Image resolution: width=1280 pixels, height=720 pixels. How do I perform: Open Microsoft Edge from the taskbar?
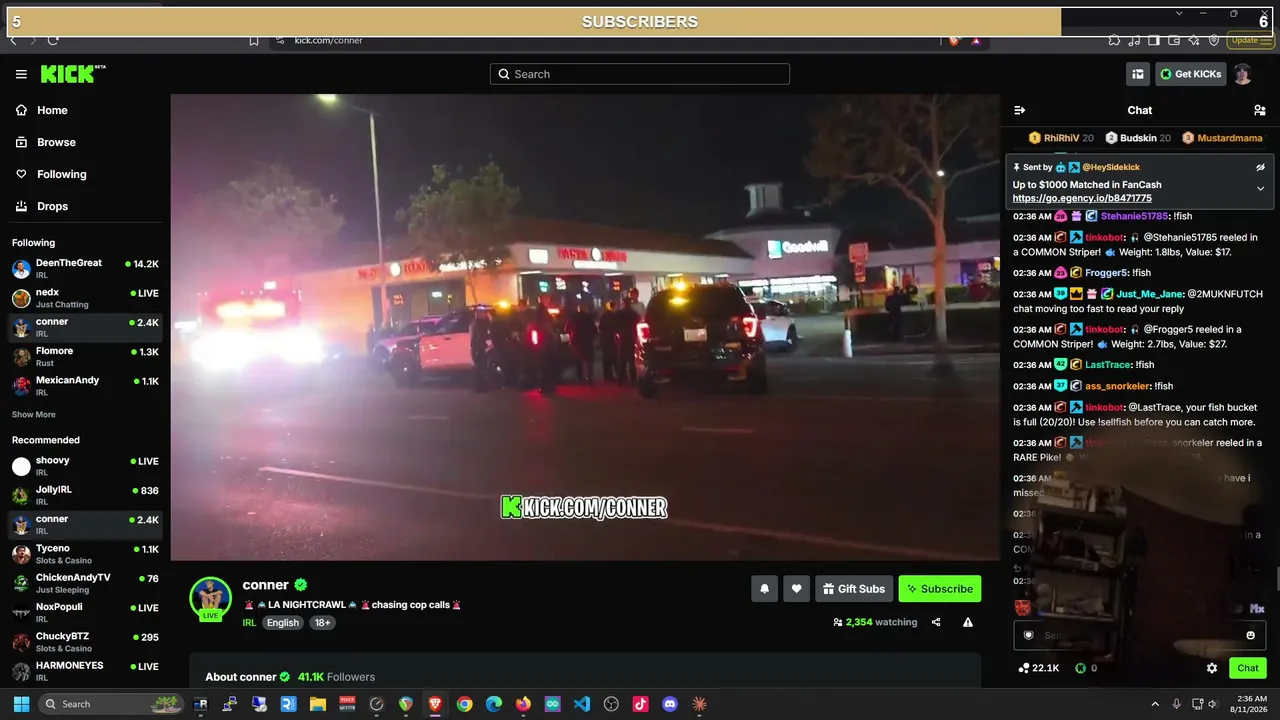pos(494,704)
